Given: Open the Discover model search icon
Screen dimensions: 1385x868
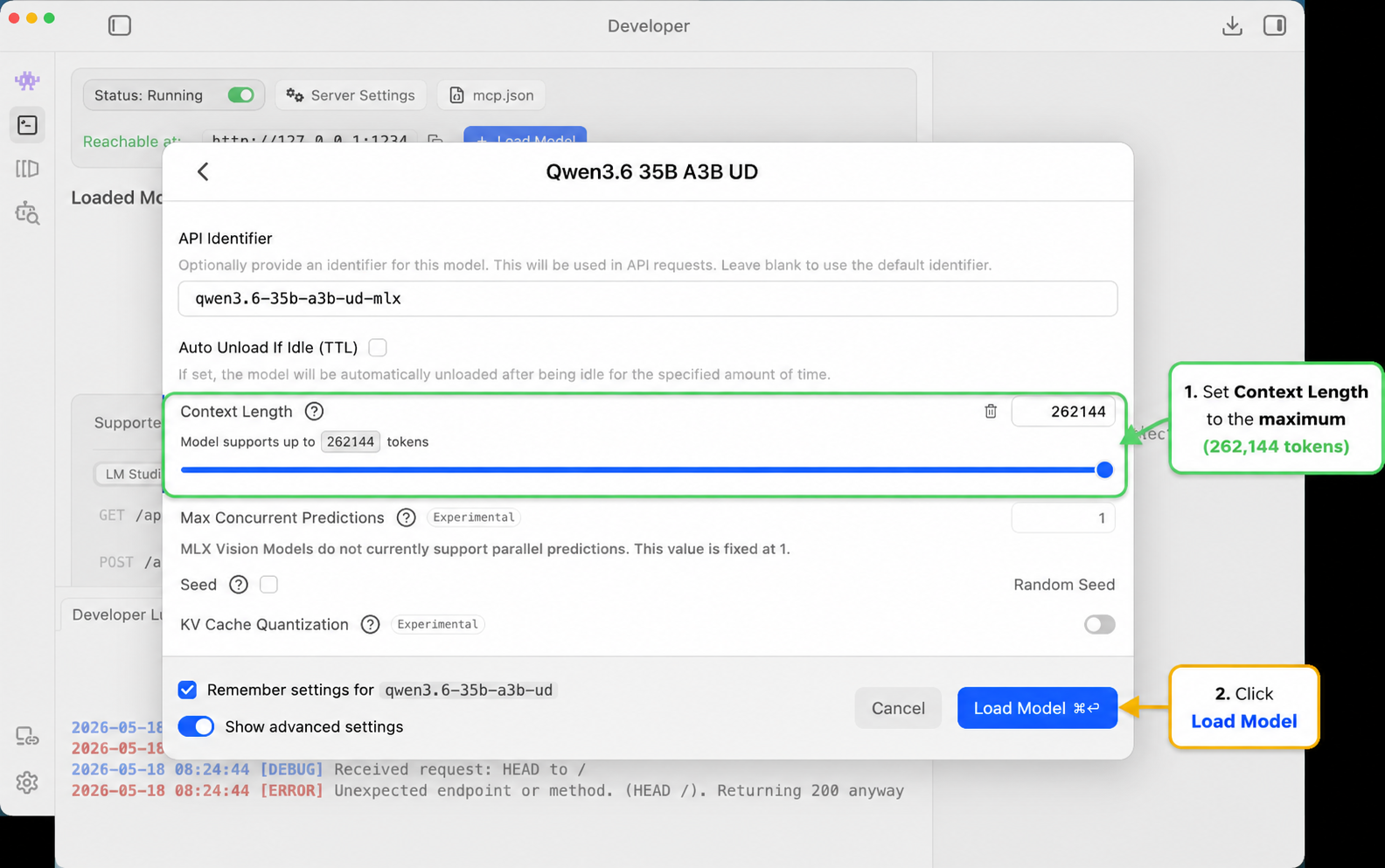Looking at the screenshot, I should tap(27, 212).
